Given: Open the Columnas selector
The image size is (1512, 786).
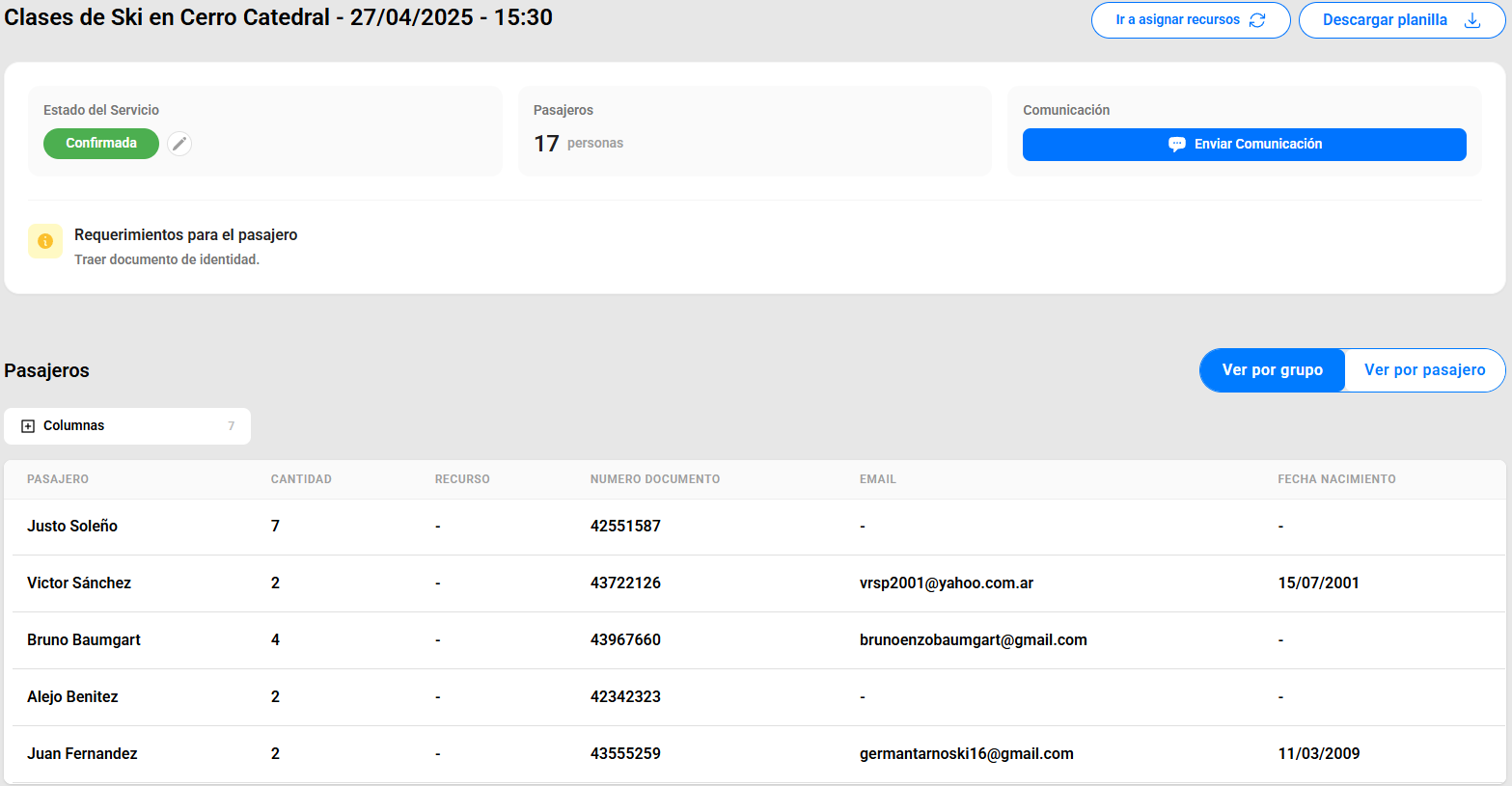Looking at the screenshot, I should (x=127, y=426).
